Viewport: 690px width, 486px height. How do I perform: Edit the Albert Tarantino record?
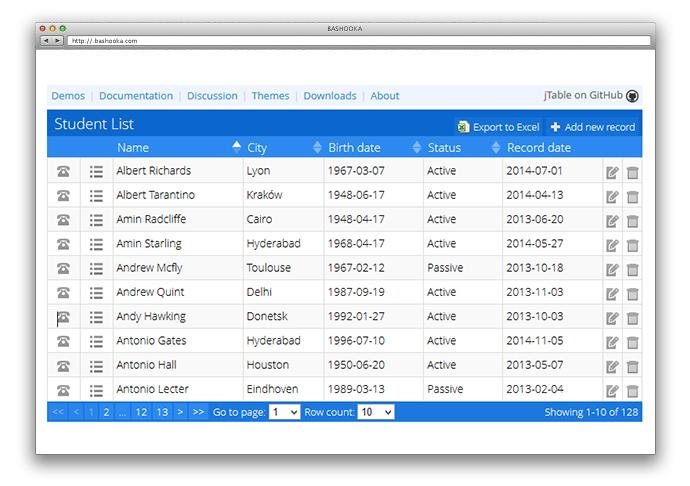pyautogui.click(x=612, y=196)
